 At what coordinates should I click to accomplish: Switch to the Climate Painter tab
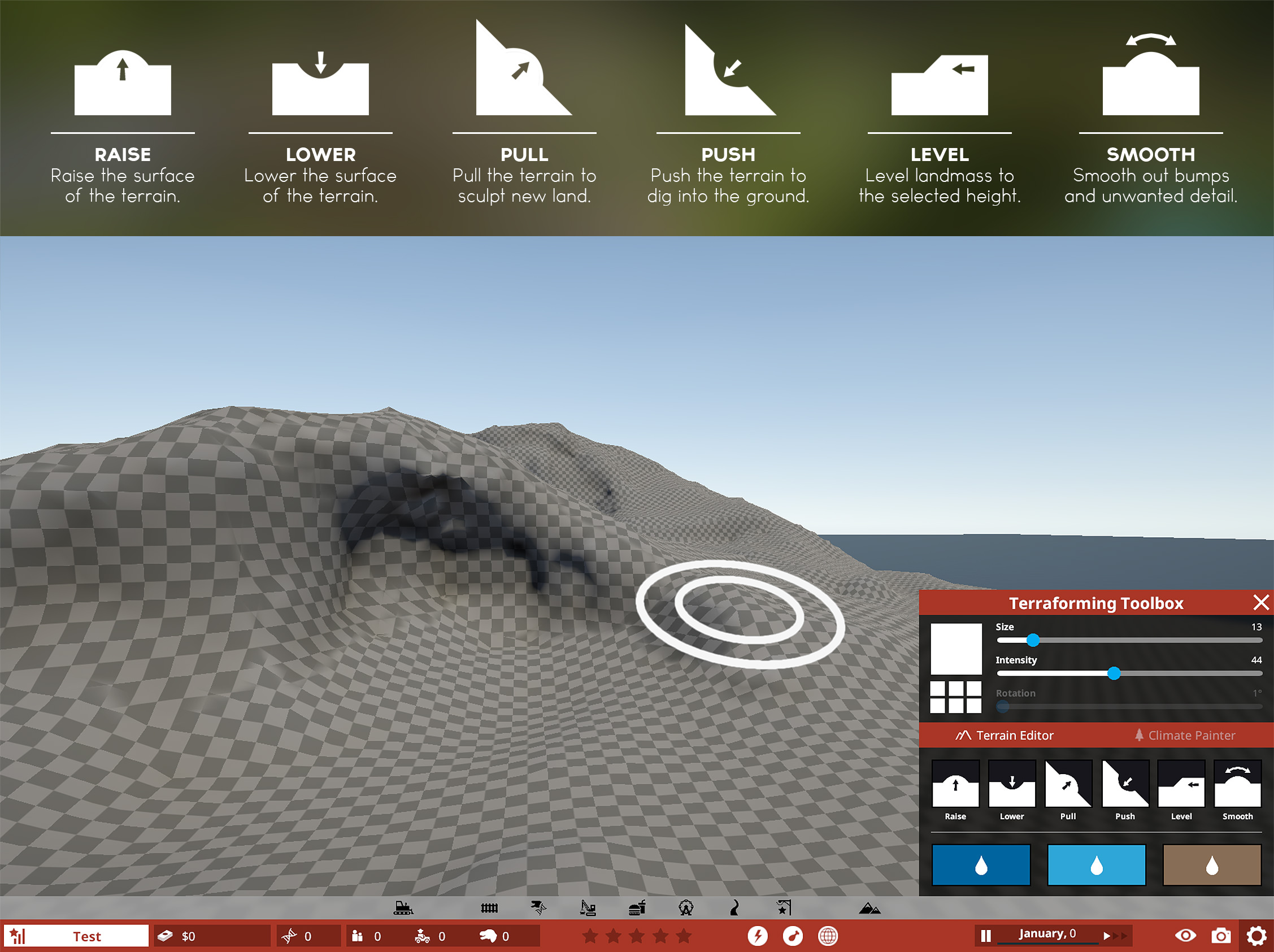(x=1185, y=736)
